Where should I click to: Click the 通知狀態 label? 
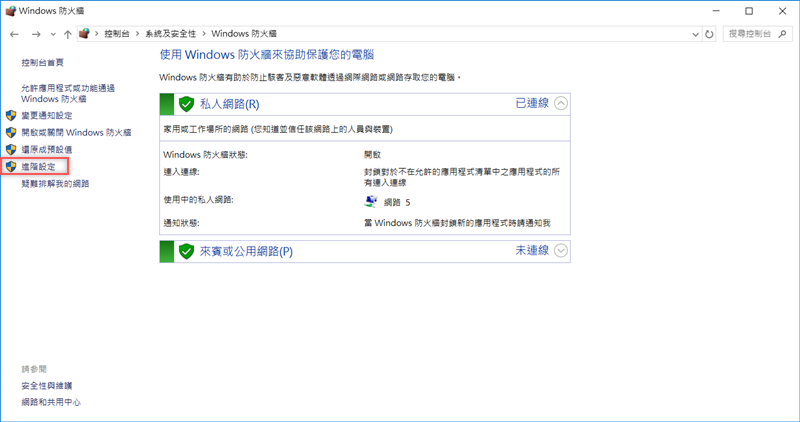(x=181, y=223)
